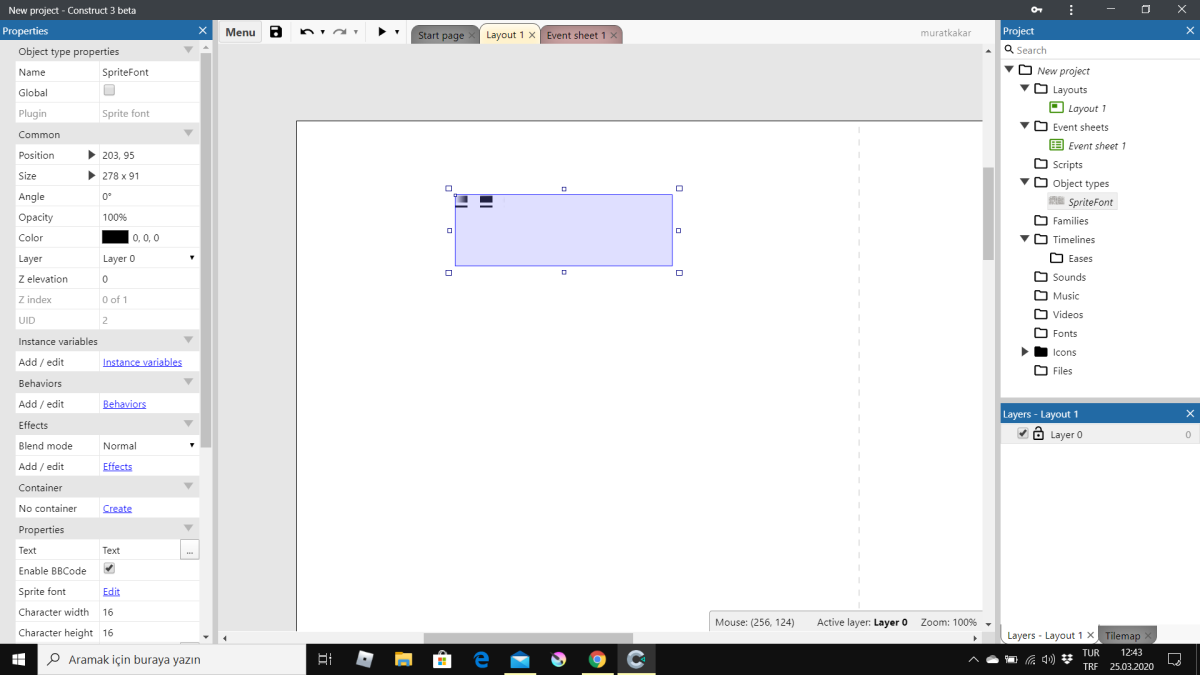This screenshot has height=675, width=1200.
Task: Toggle Layer 0 visibility checkbox
Action: click(x=1022, y=433)
